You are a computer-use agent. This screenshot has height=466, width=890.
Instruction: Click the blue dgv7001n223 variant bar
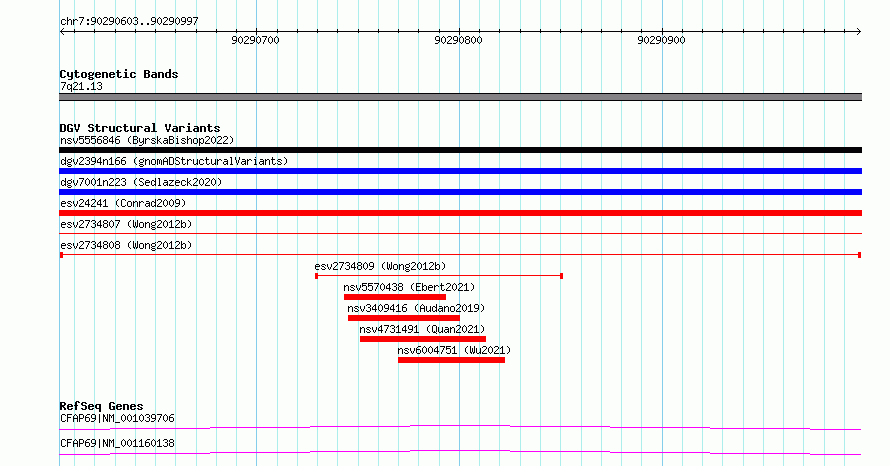click(460, 192)
